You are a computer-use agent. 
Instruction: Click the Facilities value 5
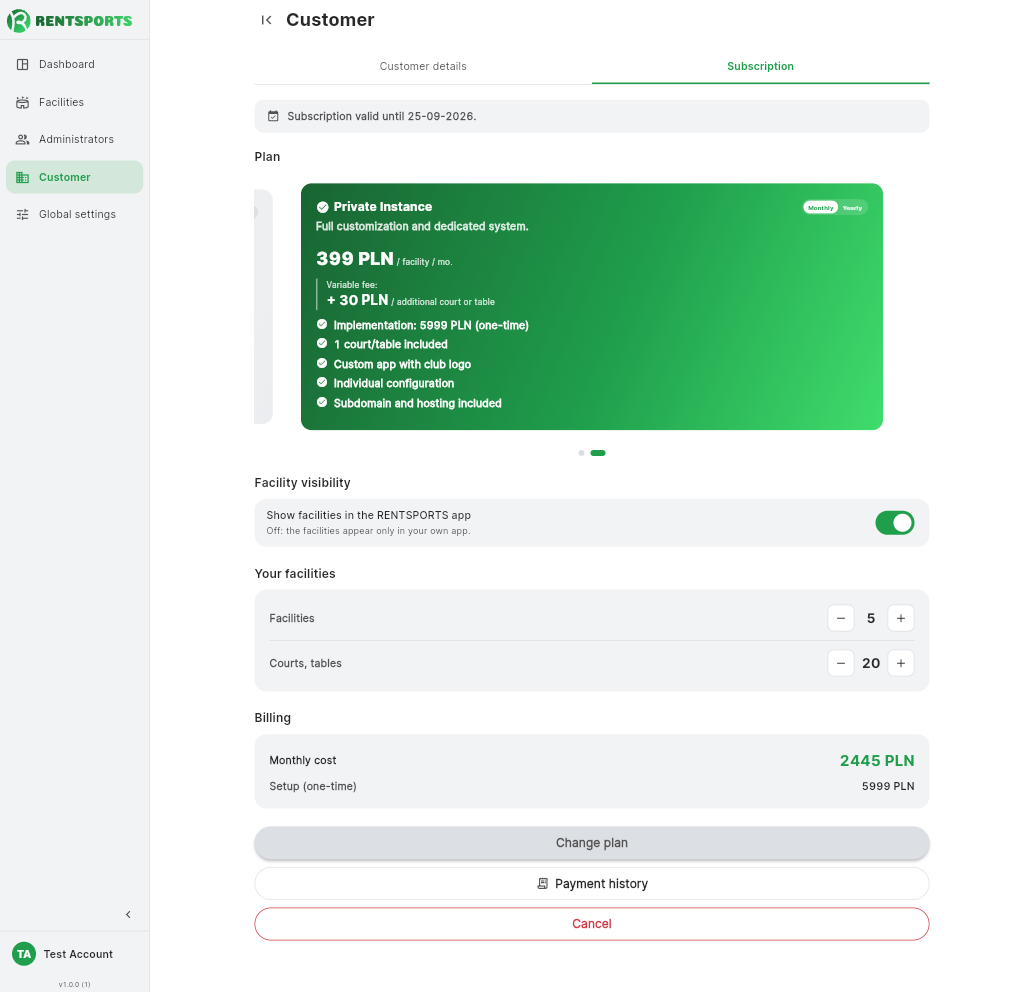click(871, 618)
